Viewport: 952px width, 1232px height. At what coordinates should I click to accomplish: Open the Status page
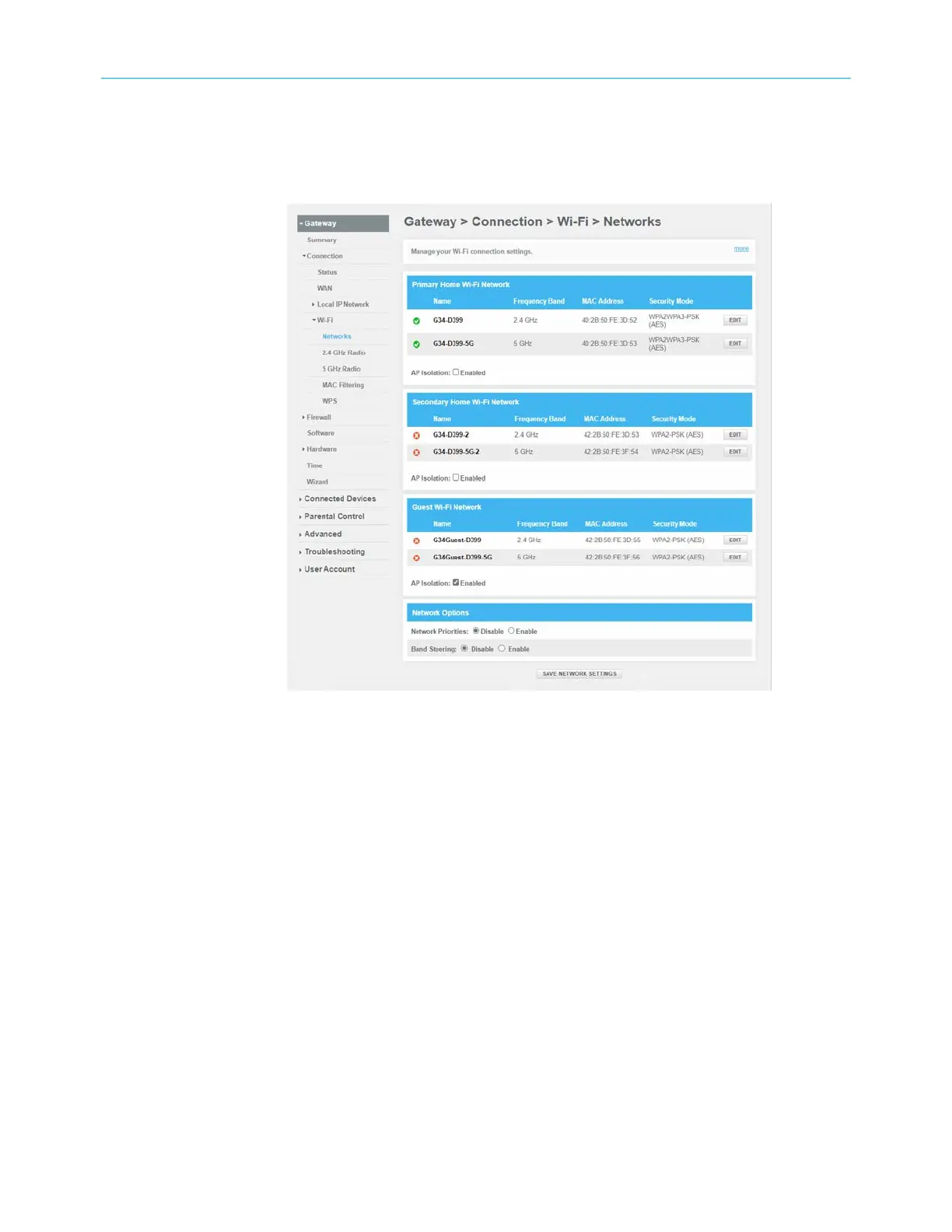[327, 272]
